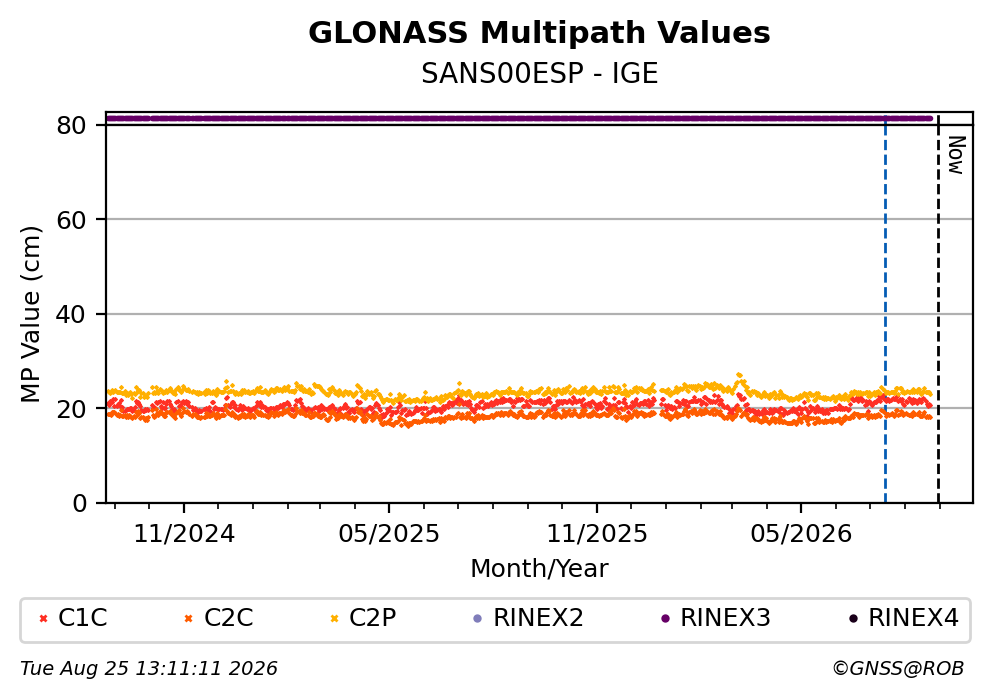Click the purple RINEX3 data line at top

pos(519,118)
